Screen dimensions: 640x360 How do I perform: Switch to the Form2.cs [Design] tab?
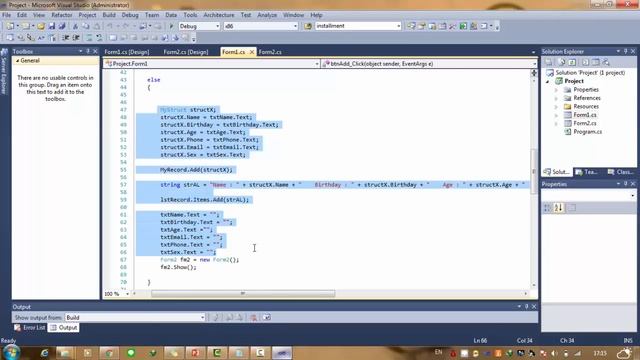tap(186, 52)
